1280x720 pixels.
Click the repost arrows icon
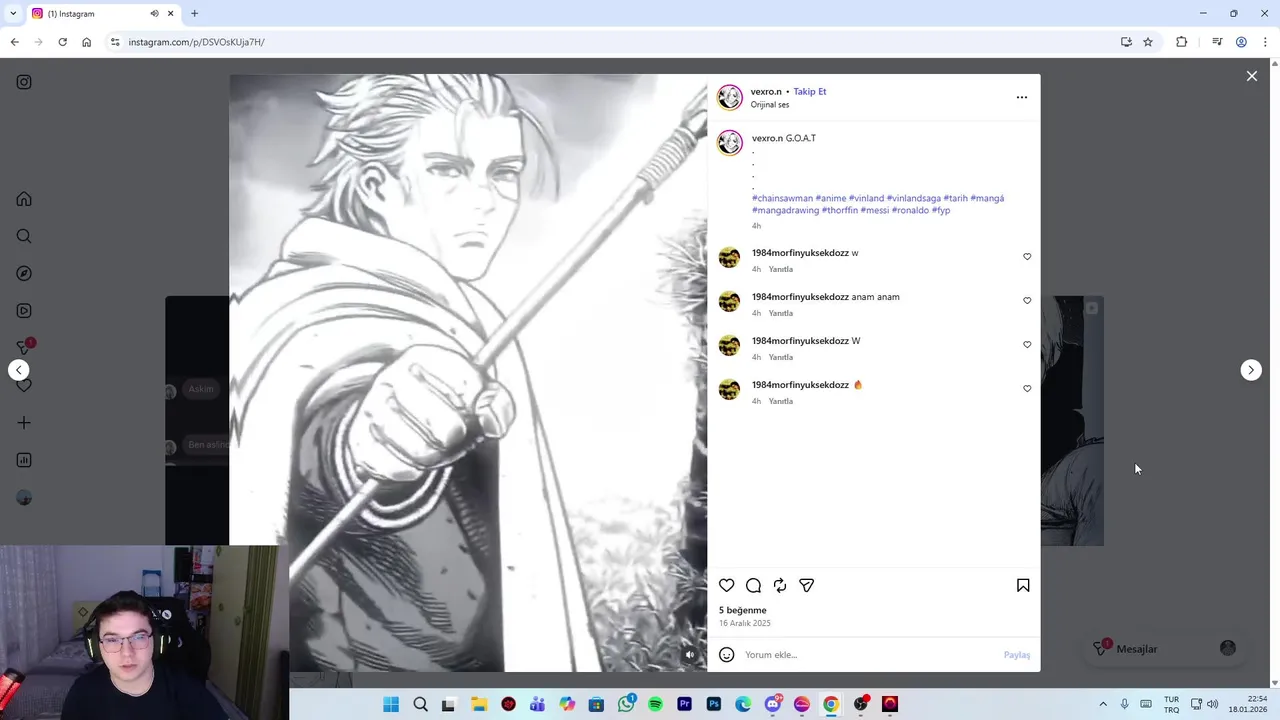coord(780,585)
